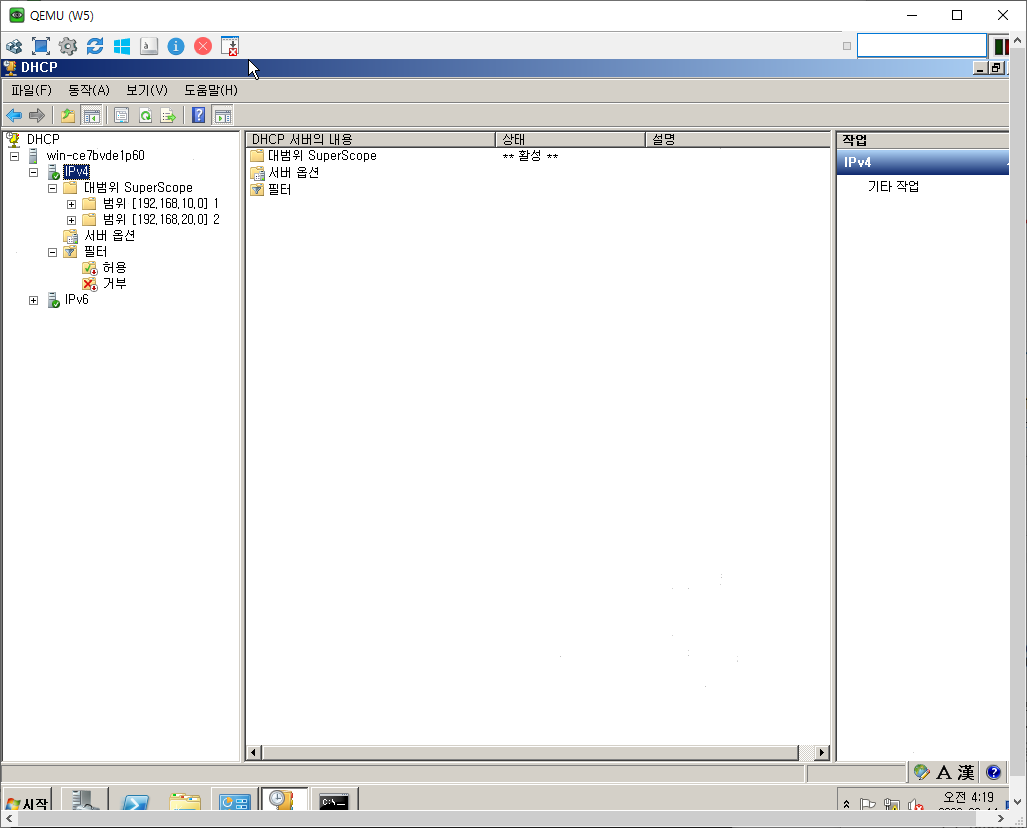This screenshot has height=828, width=1027.
Task: Click the window-with-red-X download icon
Action: (x=230, y=46)
